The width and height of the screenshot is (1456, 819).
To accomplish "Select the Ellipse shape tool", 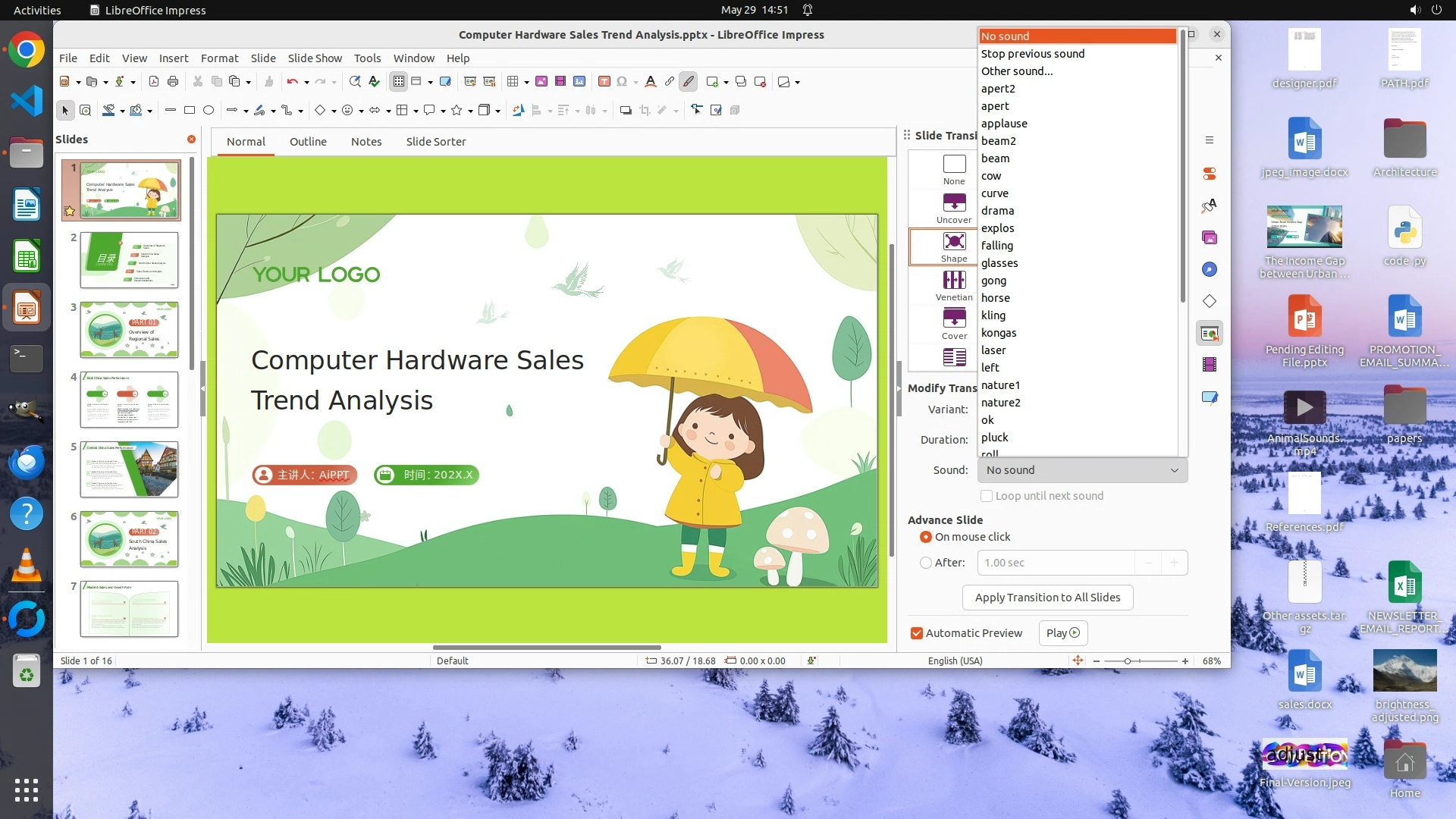I will pos(209,111).
